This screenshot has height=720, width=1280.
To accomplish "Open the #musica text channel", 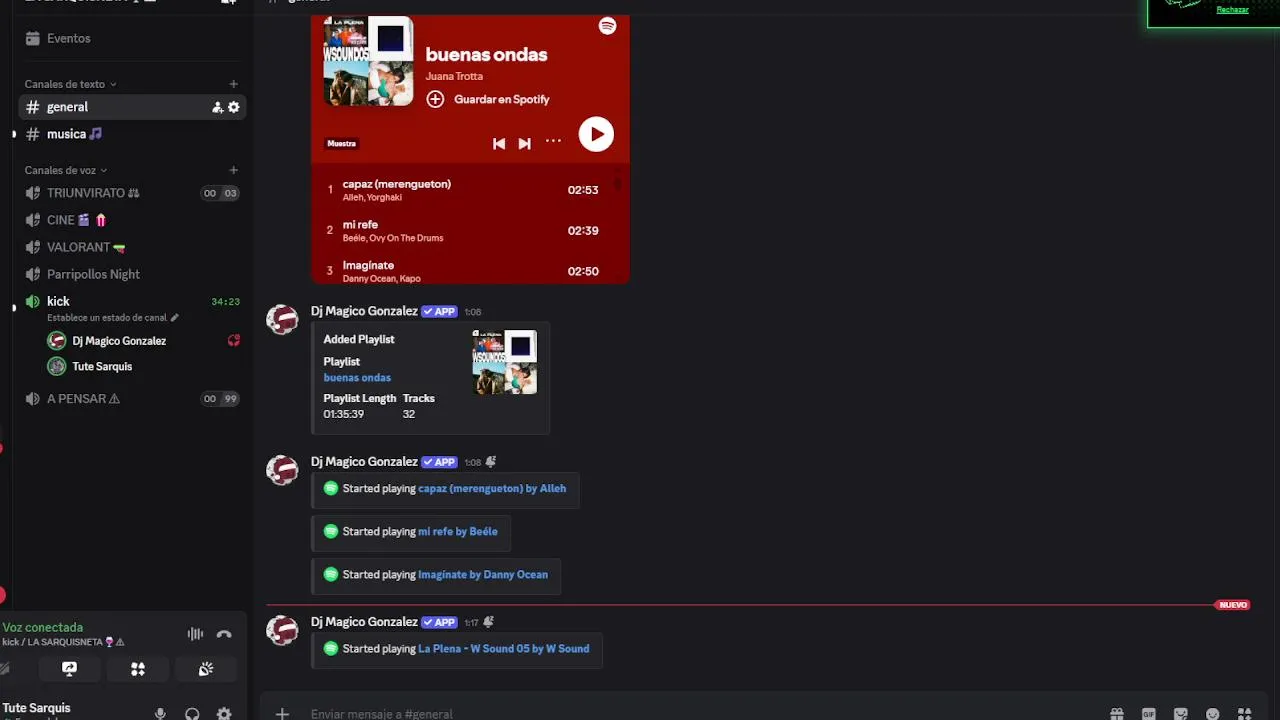I will pyautogui.click(x=132, y=134).
